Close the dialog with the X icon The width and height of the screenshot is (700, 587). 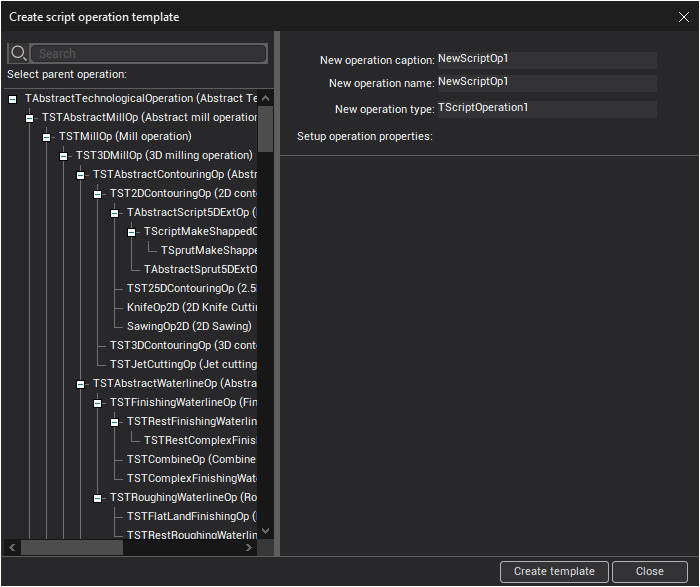683,15
